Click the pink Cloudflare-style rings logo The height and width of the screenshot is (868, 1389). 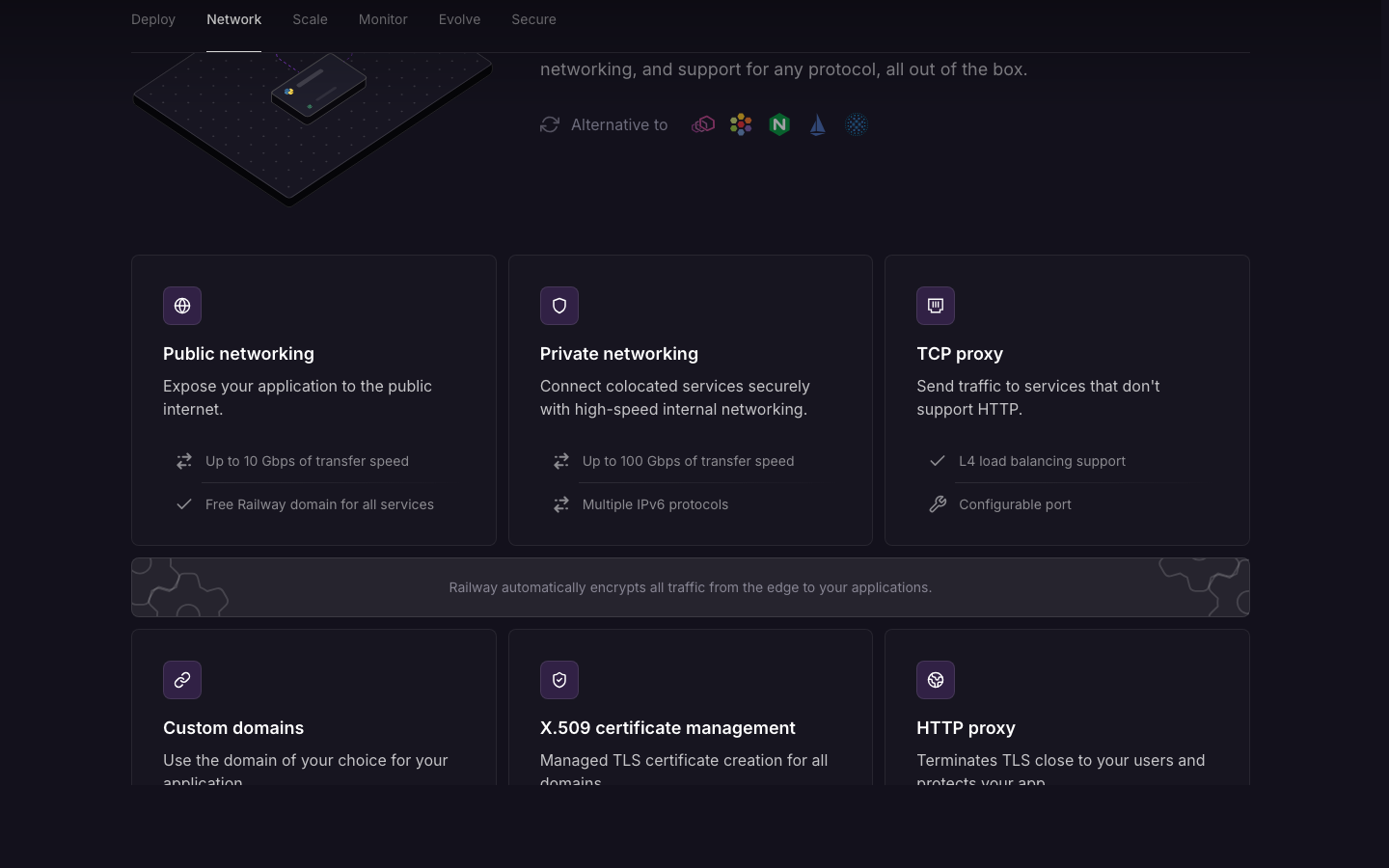703,124
